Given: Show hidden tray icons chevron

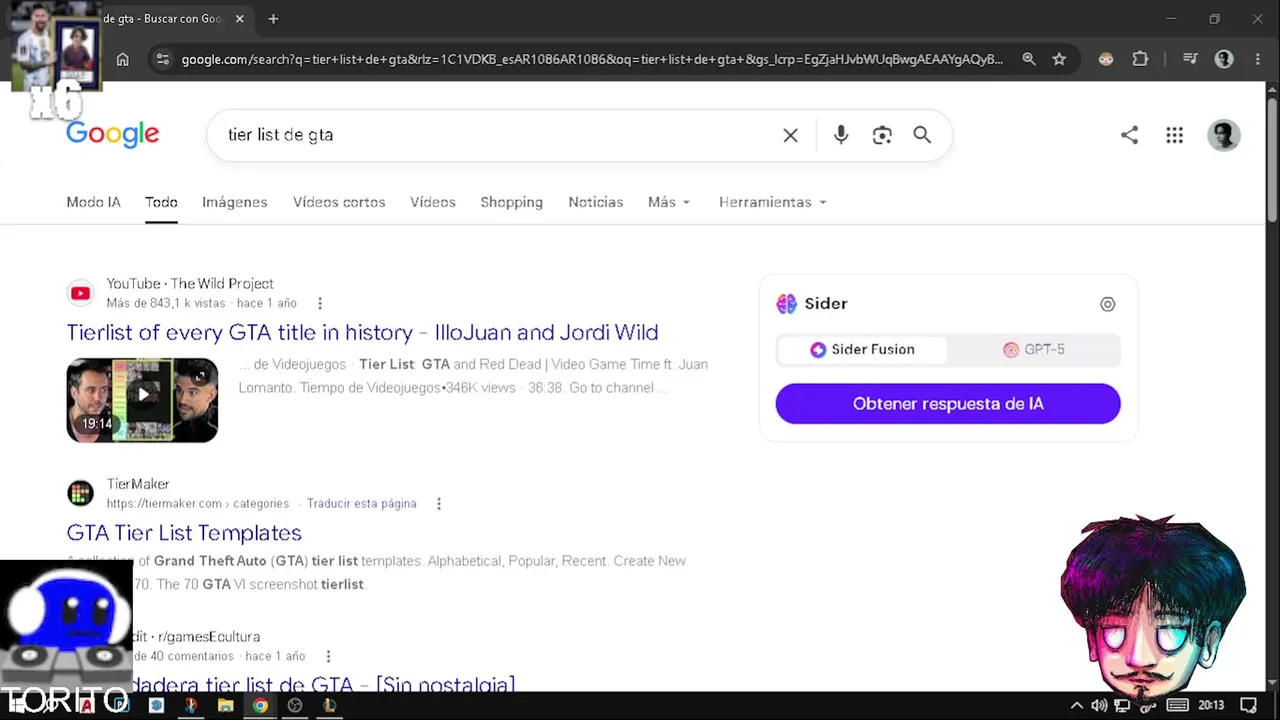Looking at the screenshot, I should click(x=1076, y=705).
